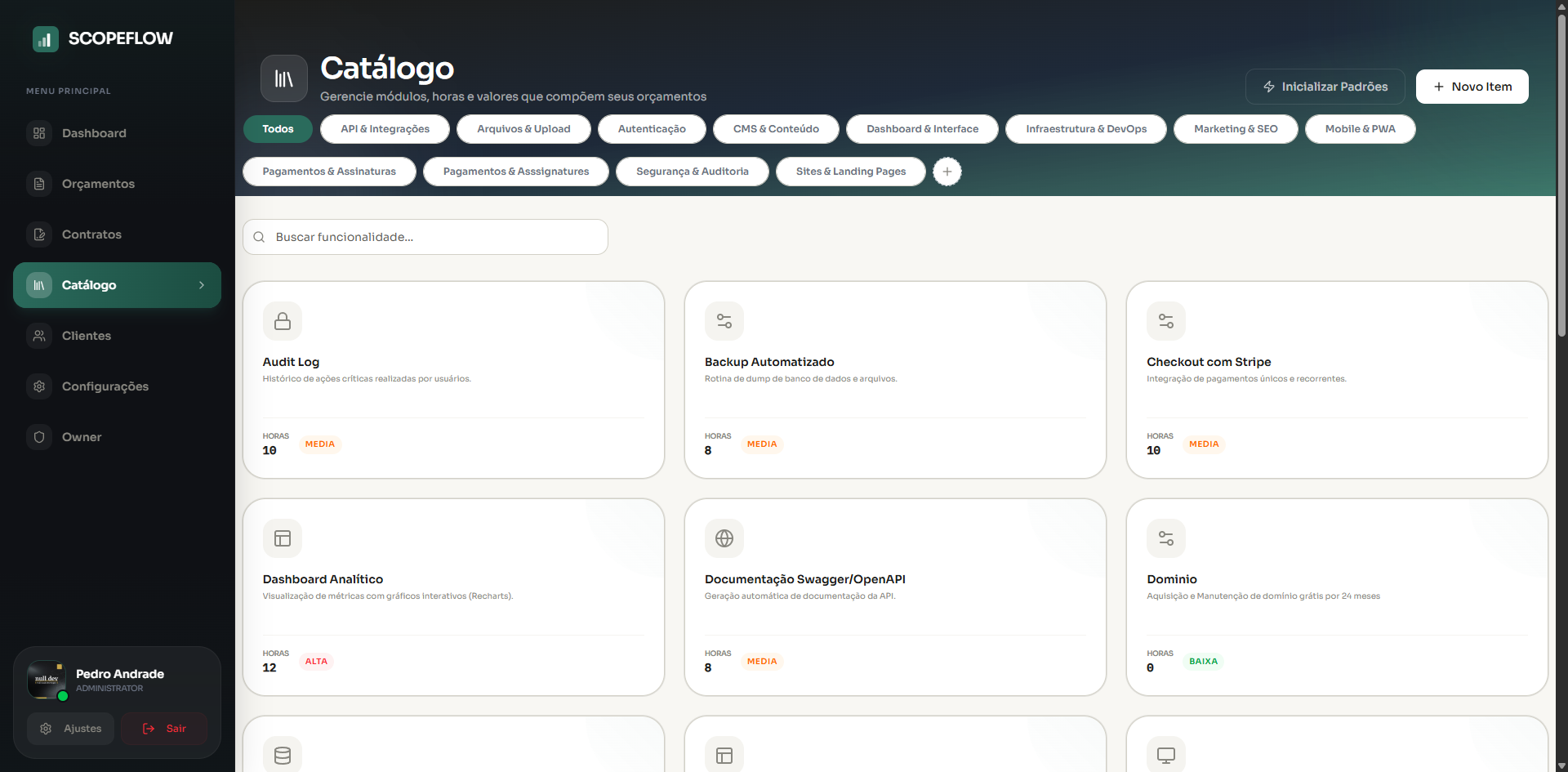Image resolution: width=1568 pixels, height=772 pixels.
Task: Filter by Sites & Landing Pages
Action: point(850,172)
